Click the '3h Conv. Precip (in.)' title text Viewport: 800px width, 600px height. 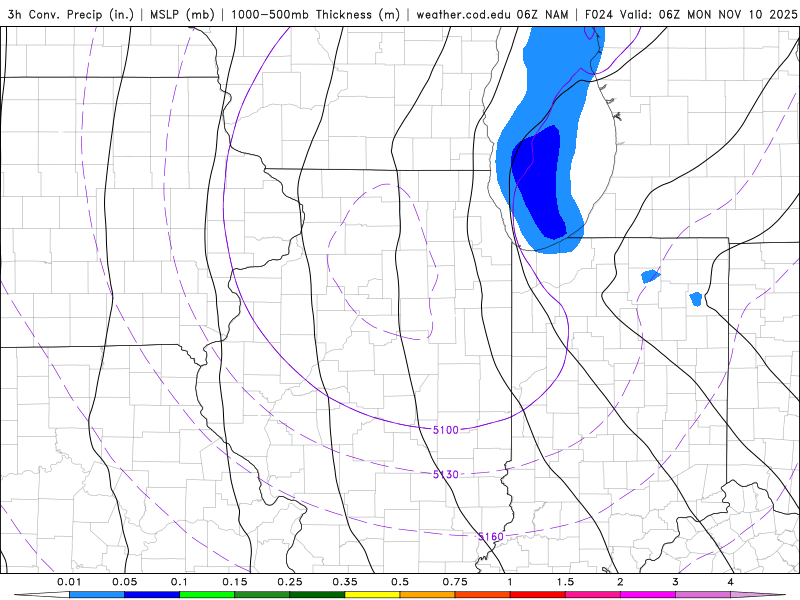coord(70,14)
